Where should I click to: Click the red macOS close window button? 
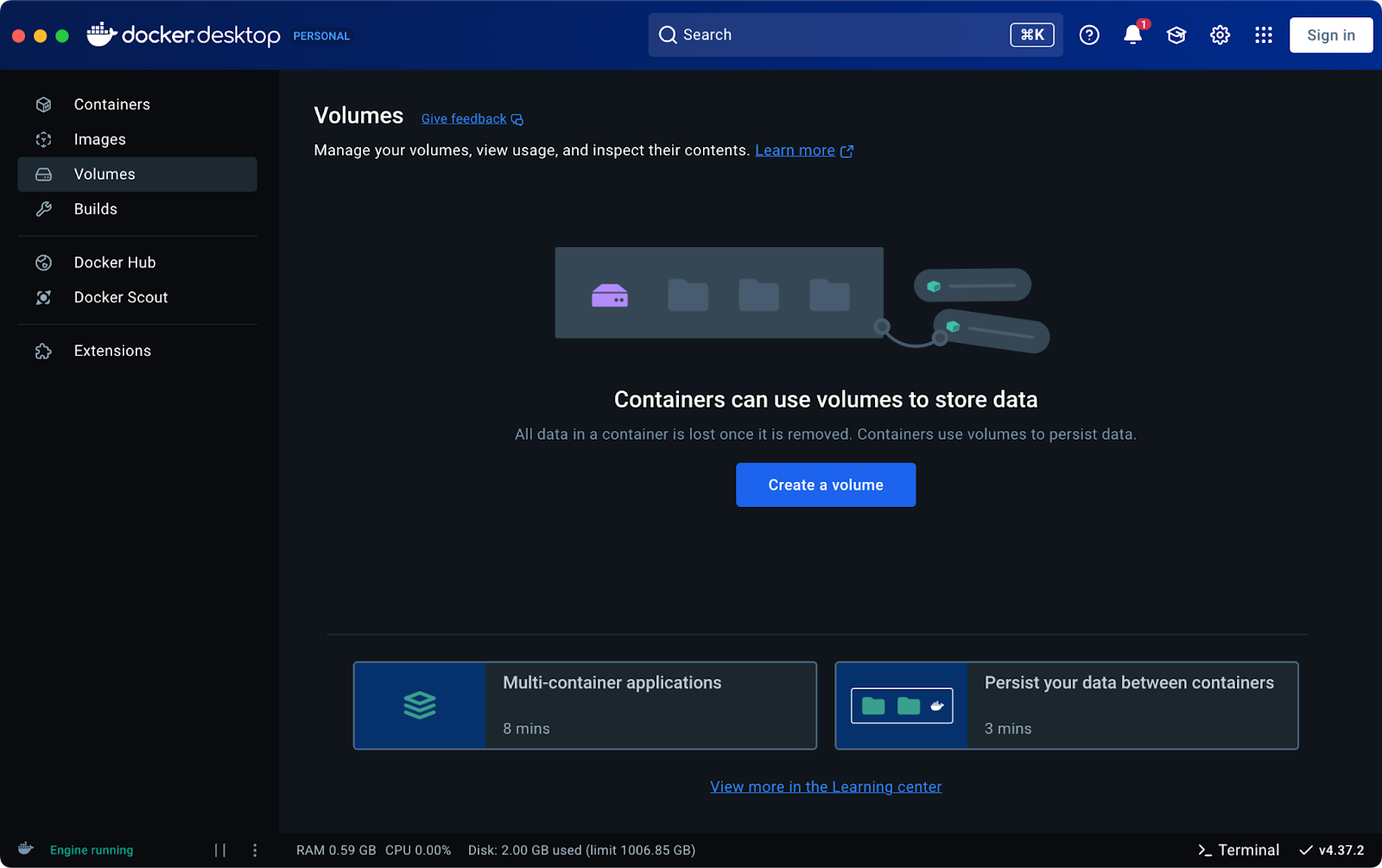click(18, 36)
